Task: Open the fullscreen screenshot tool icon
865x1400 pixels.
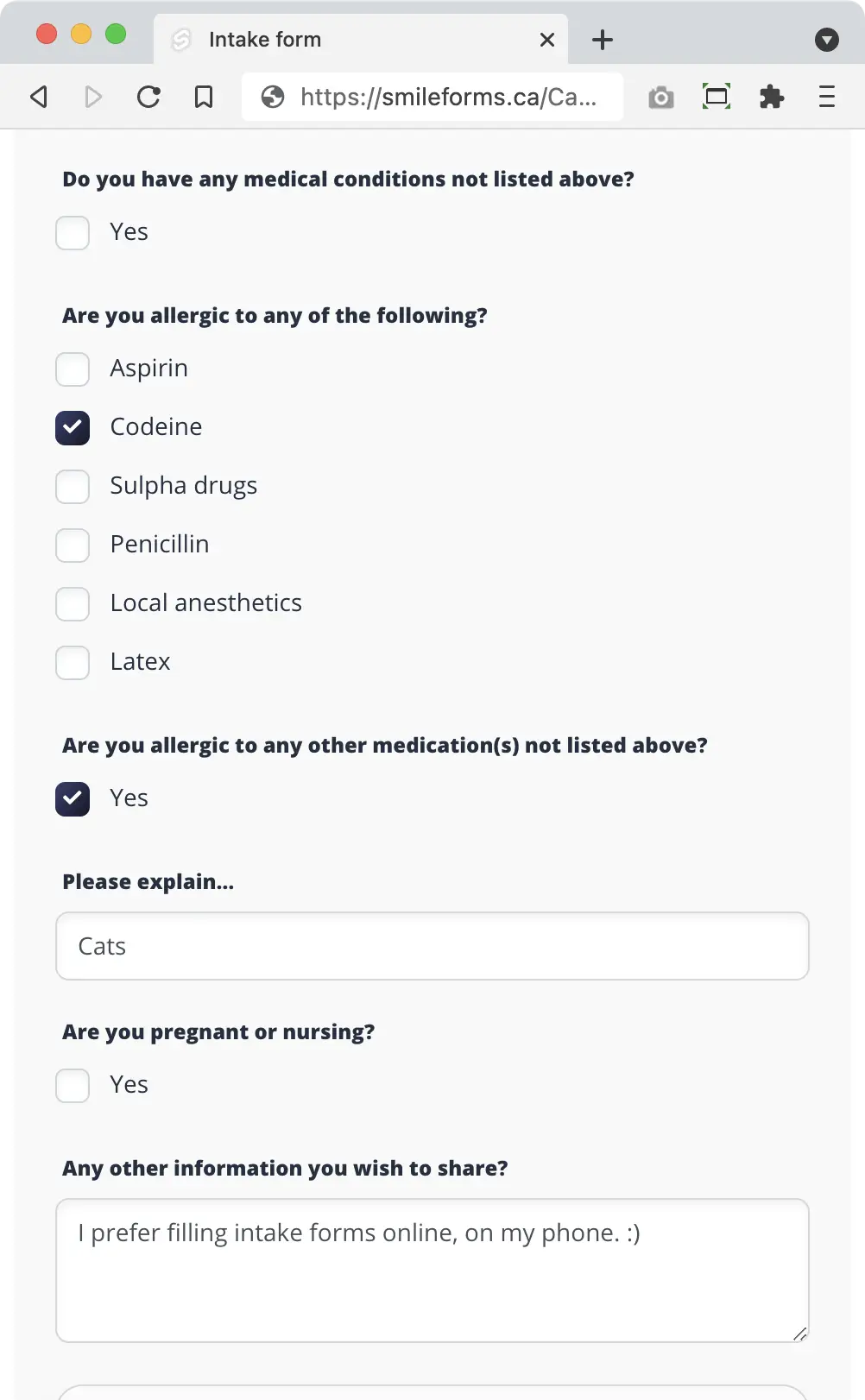Action: [x=717, y=97]
